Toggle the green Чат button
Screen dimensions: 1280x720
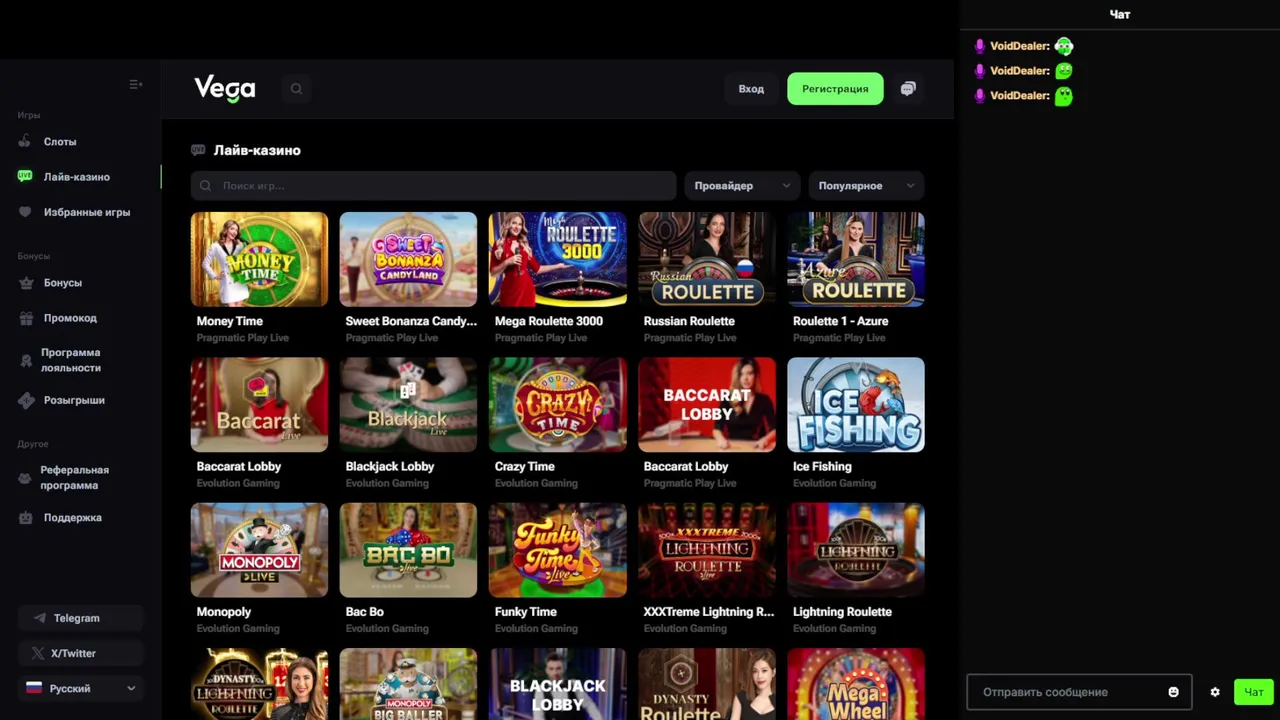pos(1254,692)
